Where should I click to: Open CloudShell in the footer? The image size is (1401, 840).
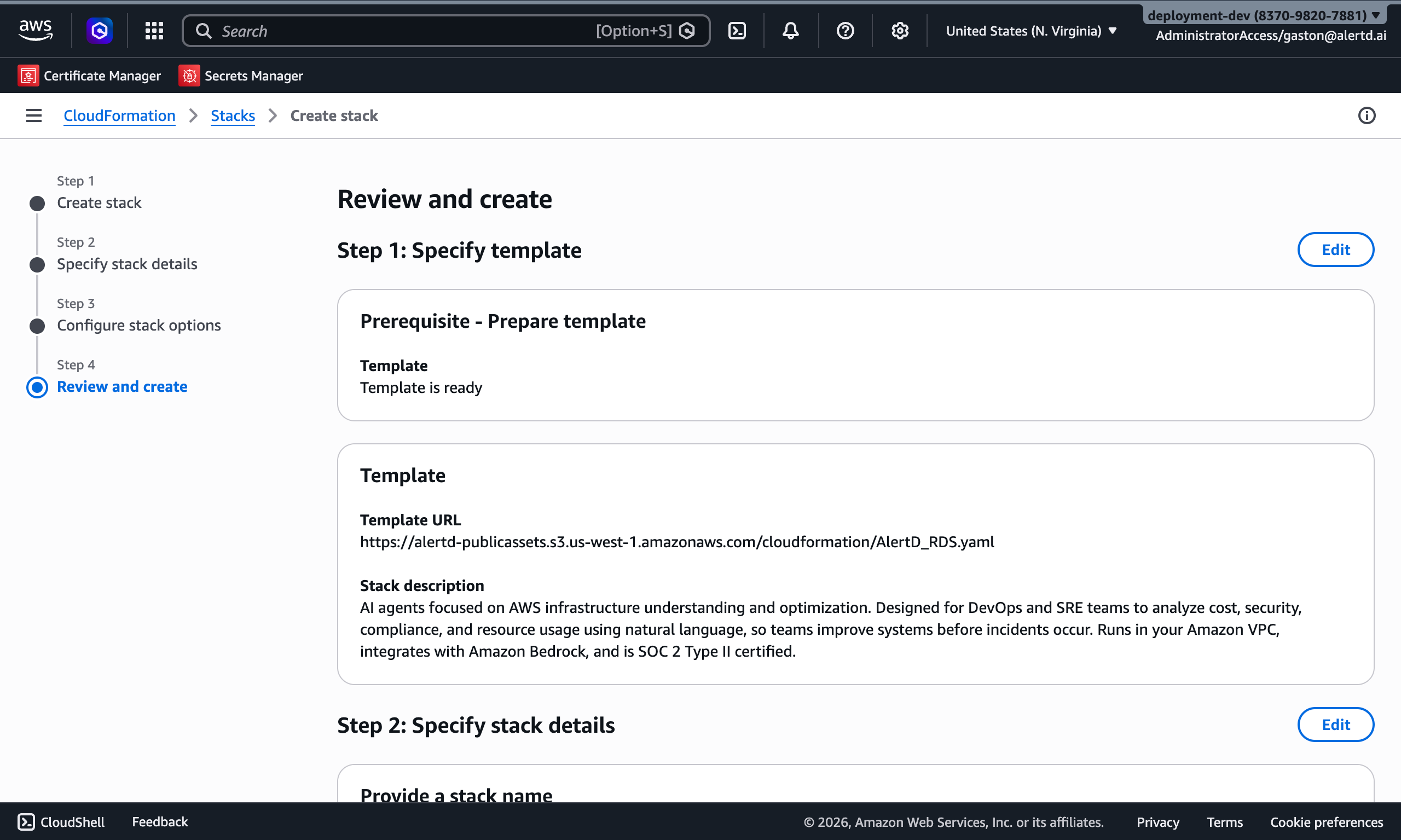click(61, 822)
